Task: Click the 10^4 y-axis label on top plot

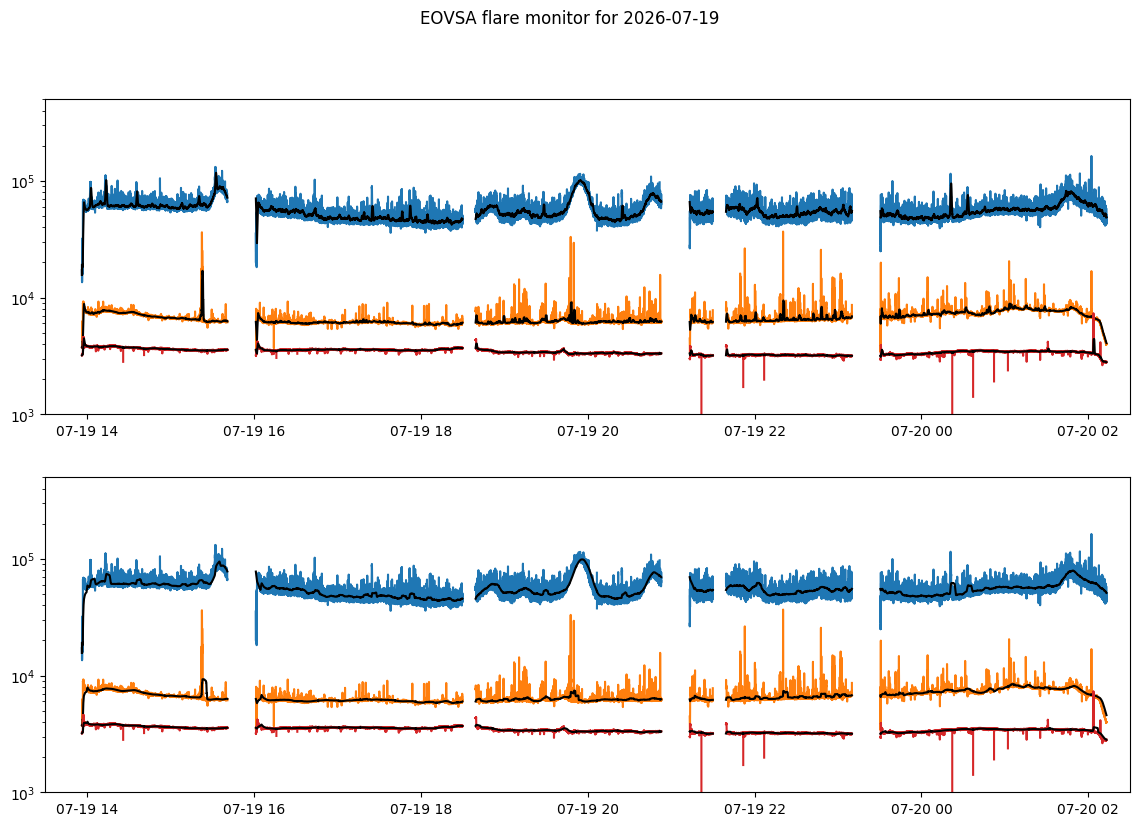Action: pos(24,298)
